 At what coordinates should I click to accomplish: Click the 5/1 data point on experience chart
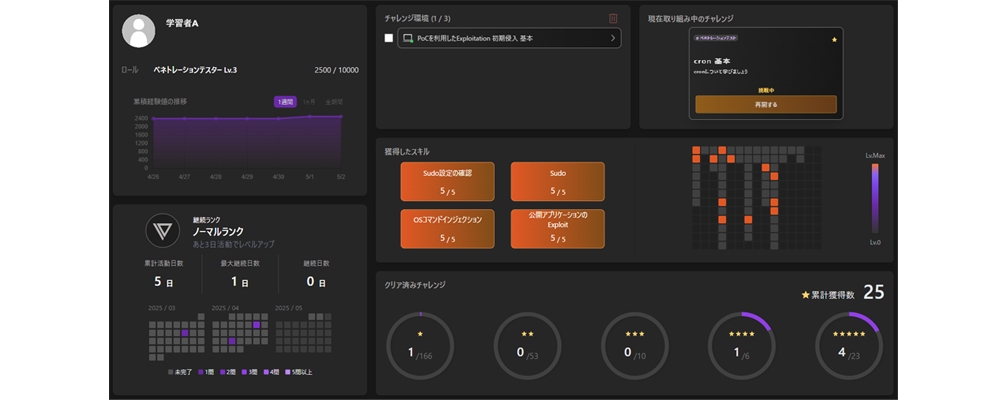310,116
